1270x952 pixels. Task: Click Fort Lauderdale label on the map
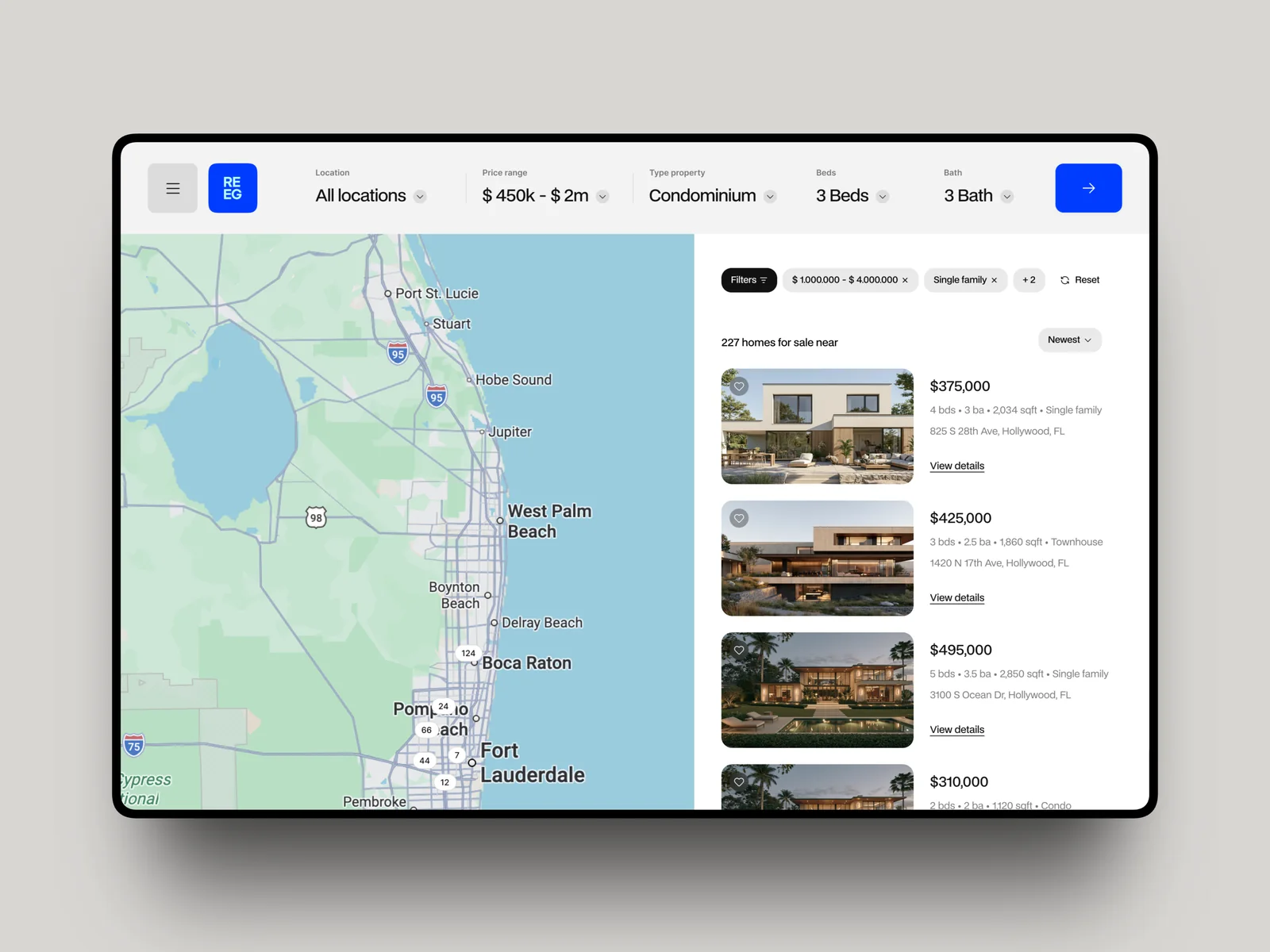[x=532, y=762]
